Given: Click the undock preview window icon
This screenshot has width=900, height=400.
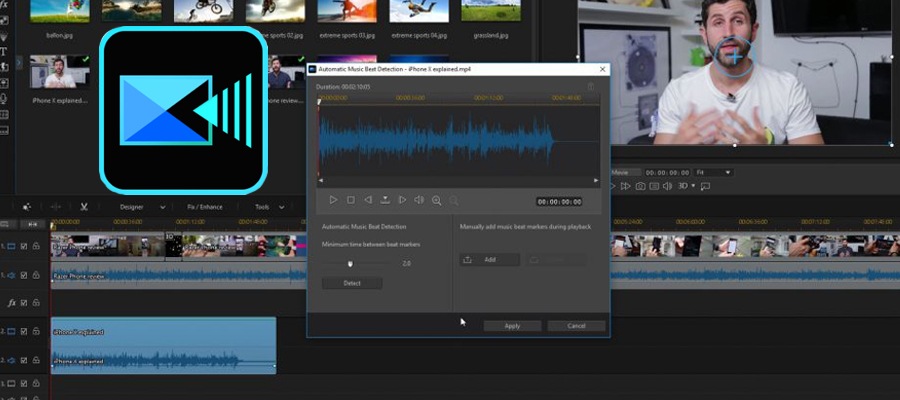Looking at the screenshot, I should point(705,186).
